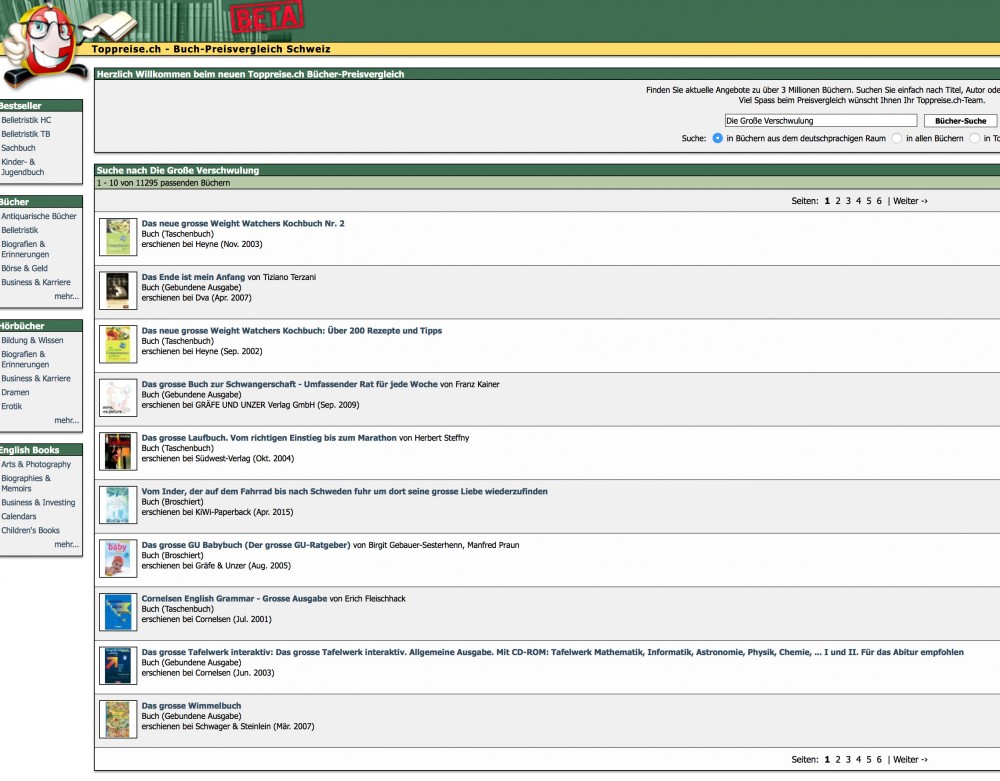Expand 'mehr...' under the Hörbücher section
Image resolution: width=1000 pixels, height=781 pixels.
point(66,420)
